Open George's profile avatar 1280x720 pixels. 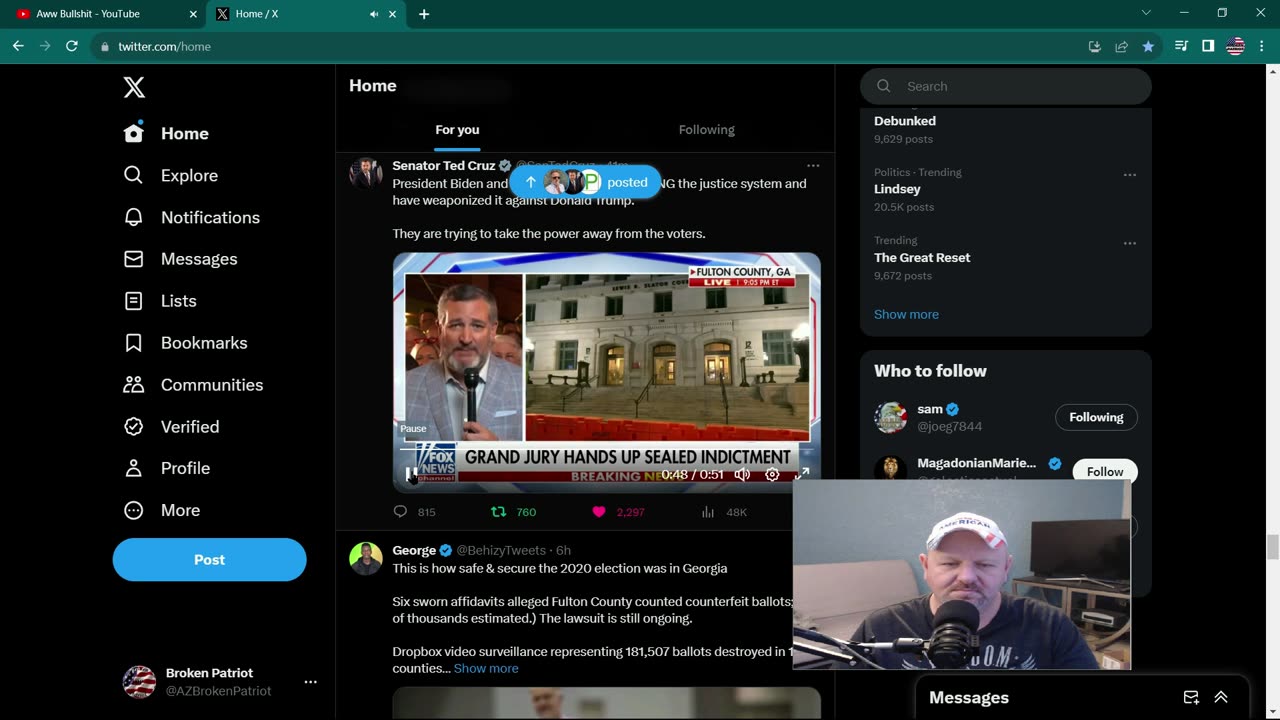coord(366,558)
